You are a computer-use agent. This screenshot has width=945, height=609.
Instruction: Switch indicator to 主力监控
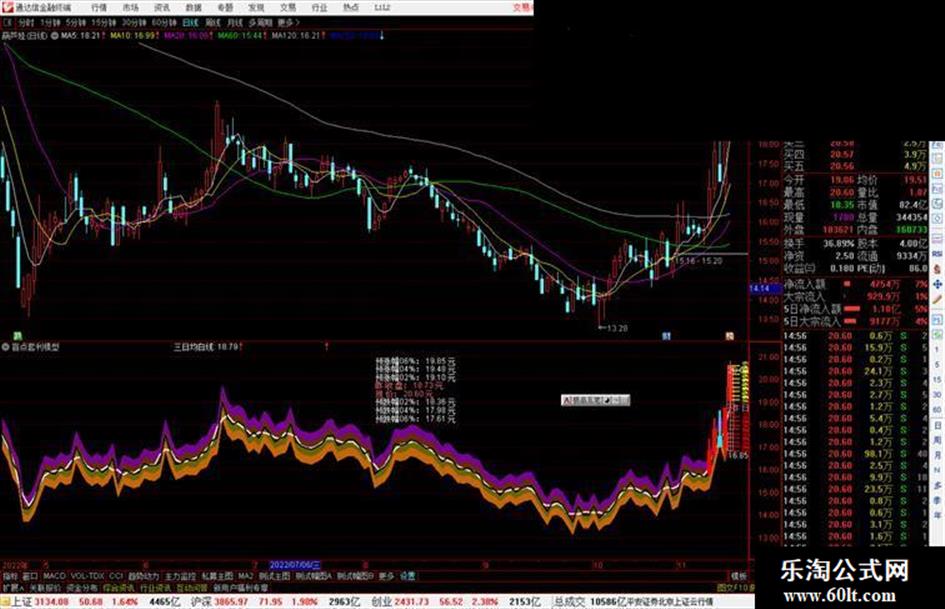tap(180, 576)
